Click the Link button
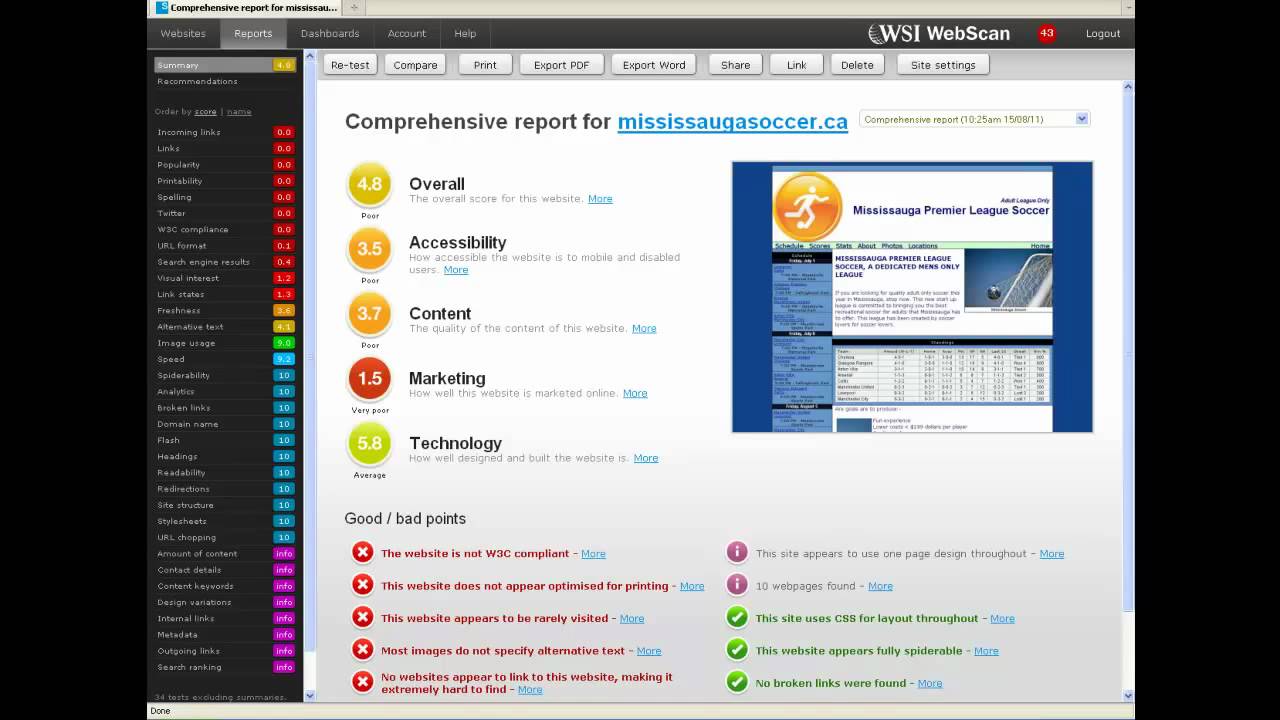This screenshot has width=1280, height=720. 796,65
